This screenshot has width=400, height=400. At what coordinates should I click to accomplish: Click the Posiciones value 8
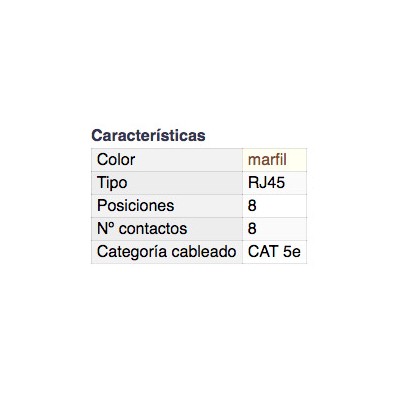point(252,206)
